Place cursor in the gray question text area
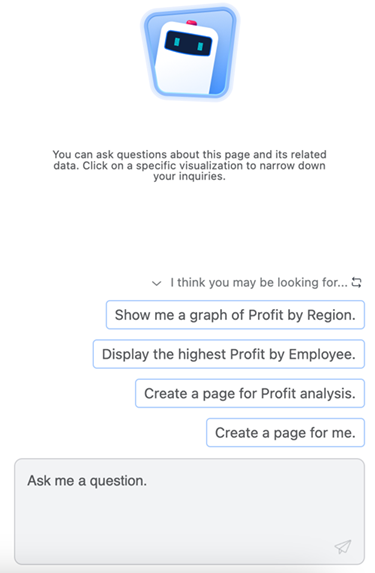 pos(189,512)
